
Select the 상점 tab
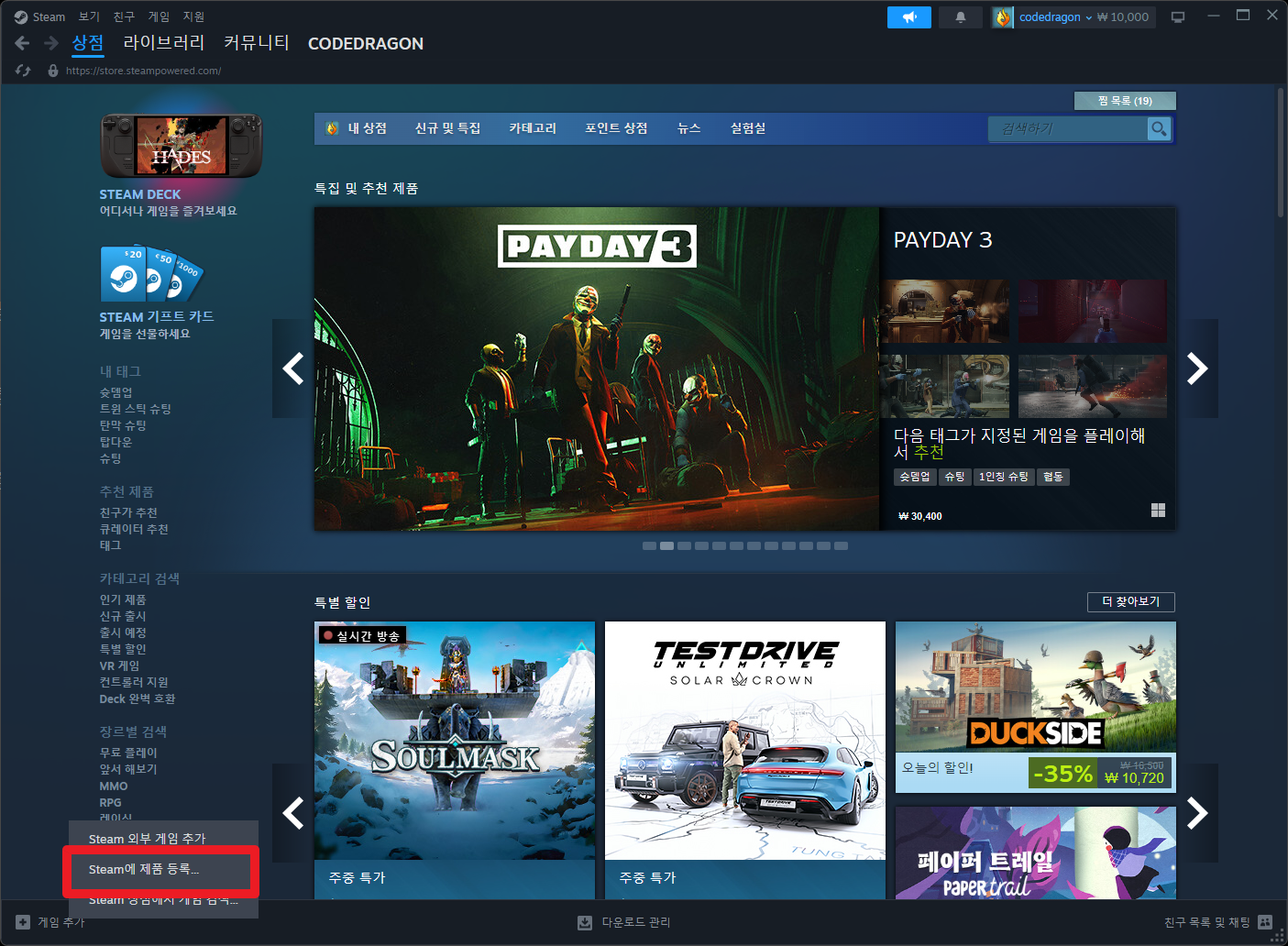[x=88, y=43]
